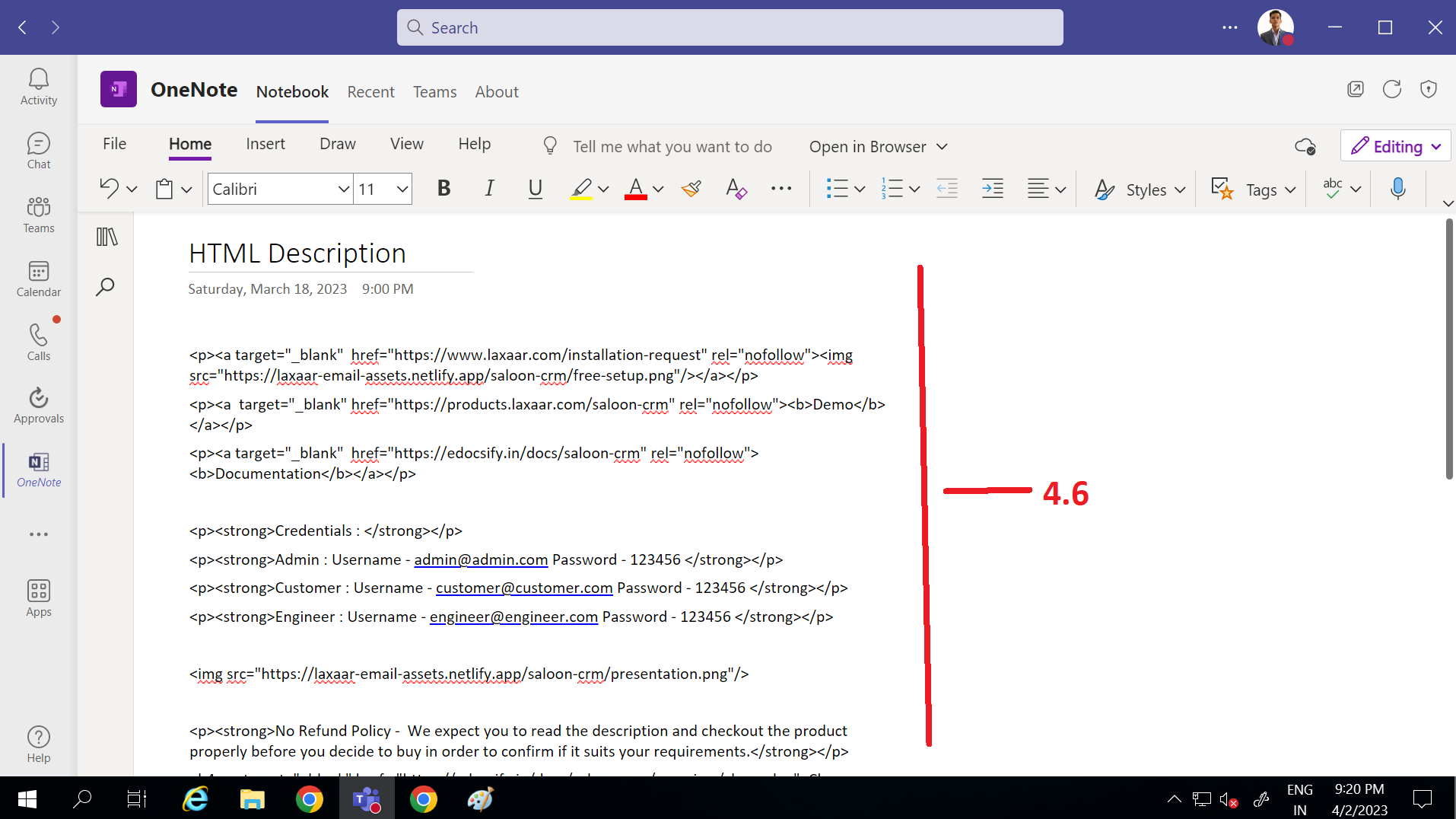Open the Styles gallery

tap(1140, 190)
